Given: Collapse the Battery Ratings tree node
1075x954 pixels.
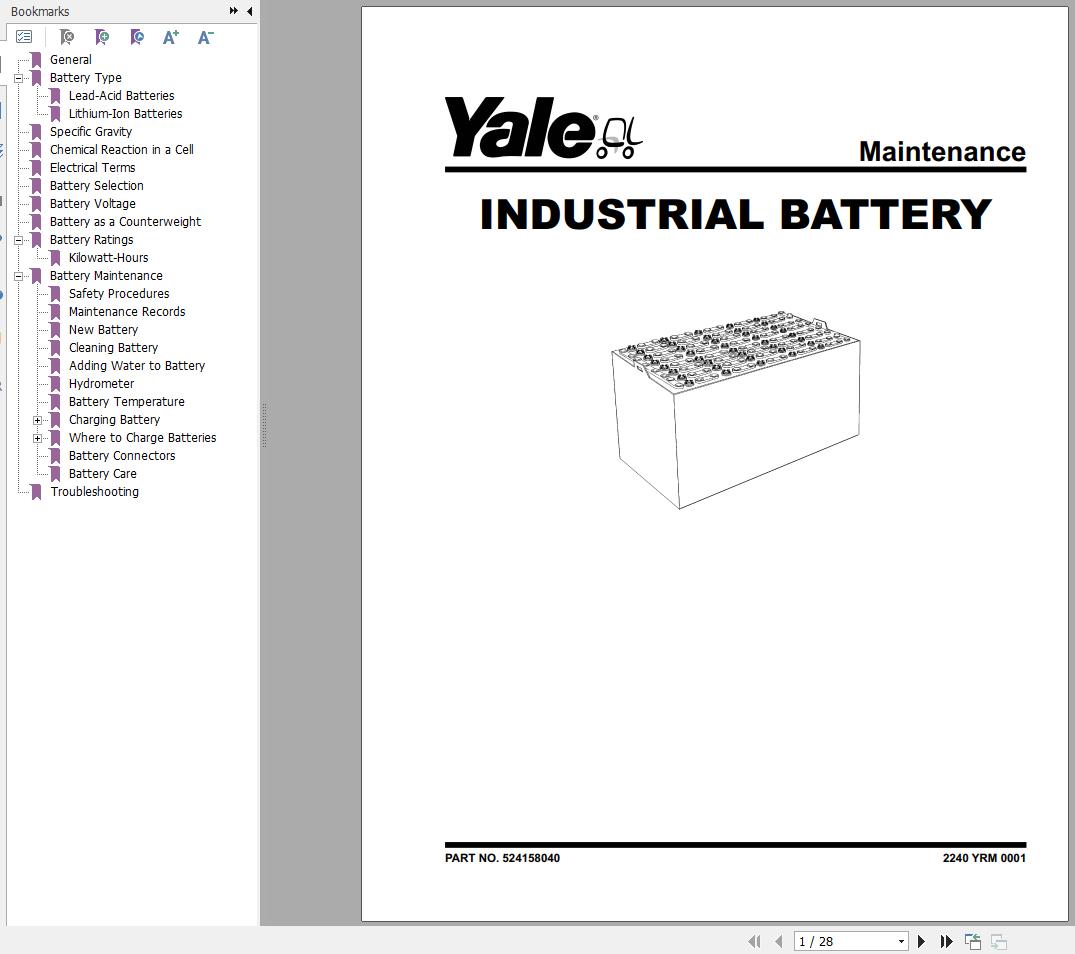Looking at the screenshot, I should [x=19, y=240].
